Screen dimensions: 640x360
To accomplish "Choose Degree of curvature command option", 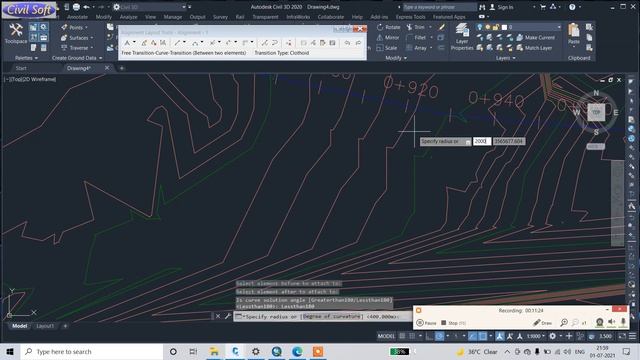I will pos(332,316).
